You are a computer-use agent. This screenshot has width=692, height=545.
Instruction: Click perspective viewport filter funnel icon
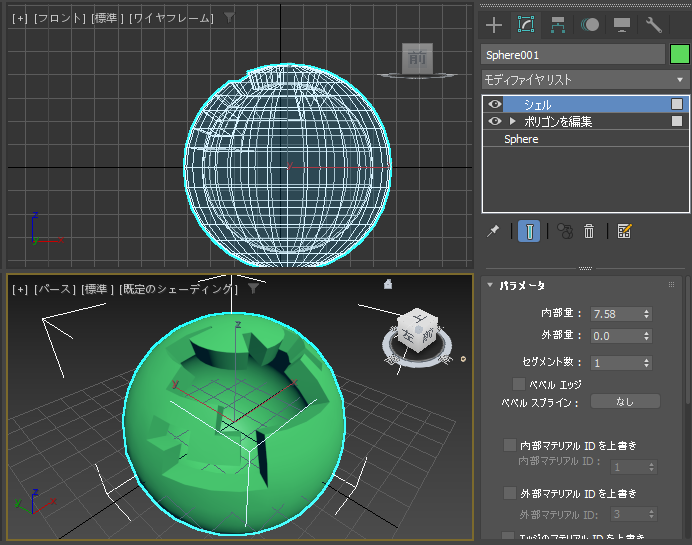tap(253, 289)
